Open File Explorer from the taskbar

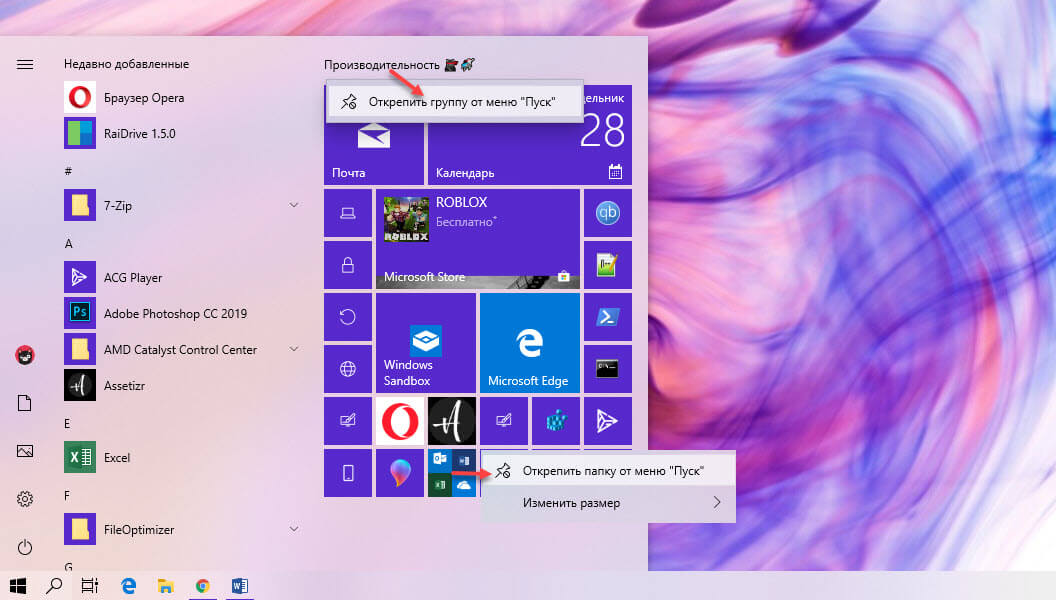point(166,586)
